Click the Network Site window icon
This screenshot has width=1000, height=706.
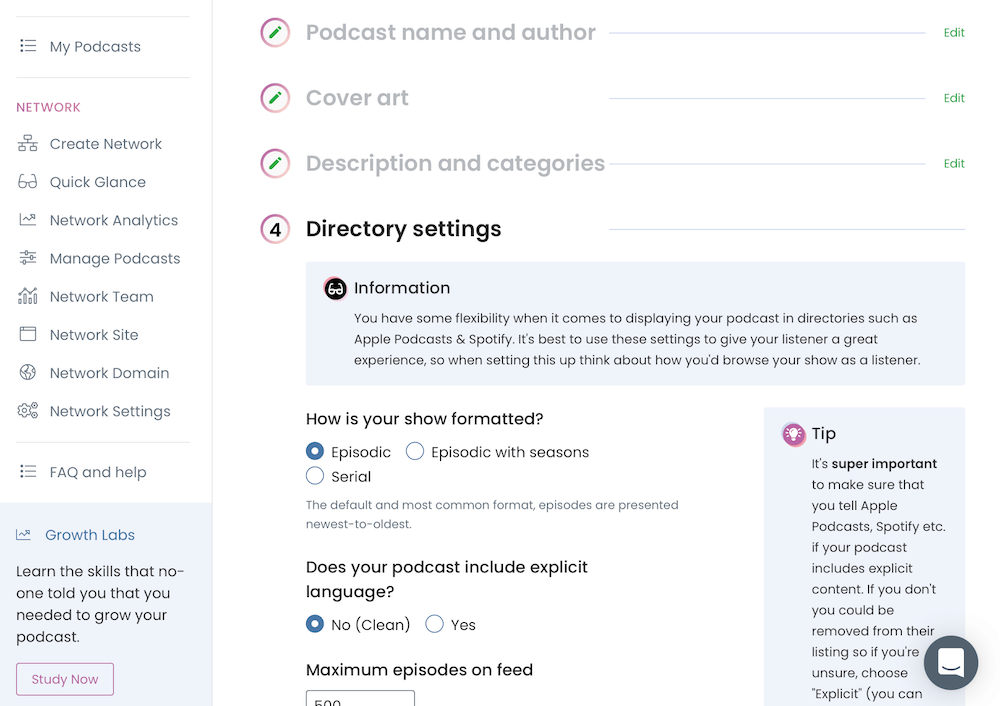point(27,334)
